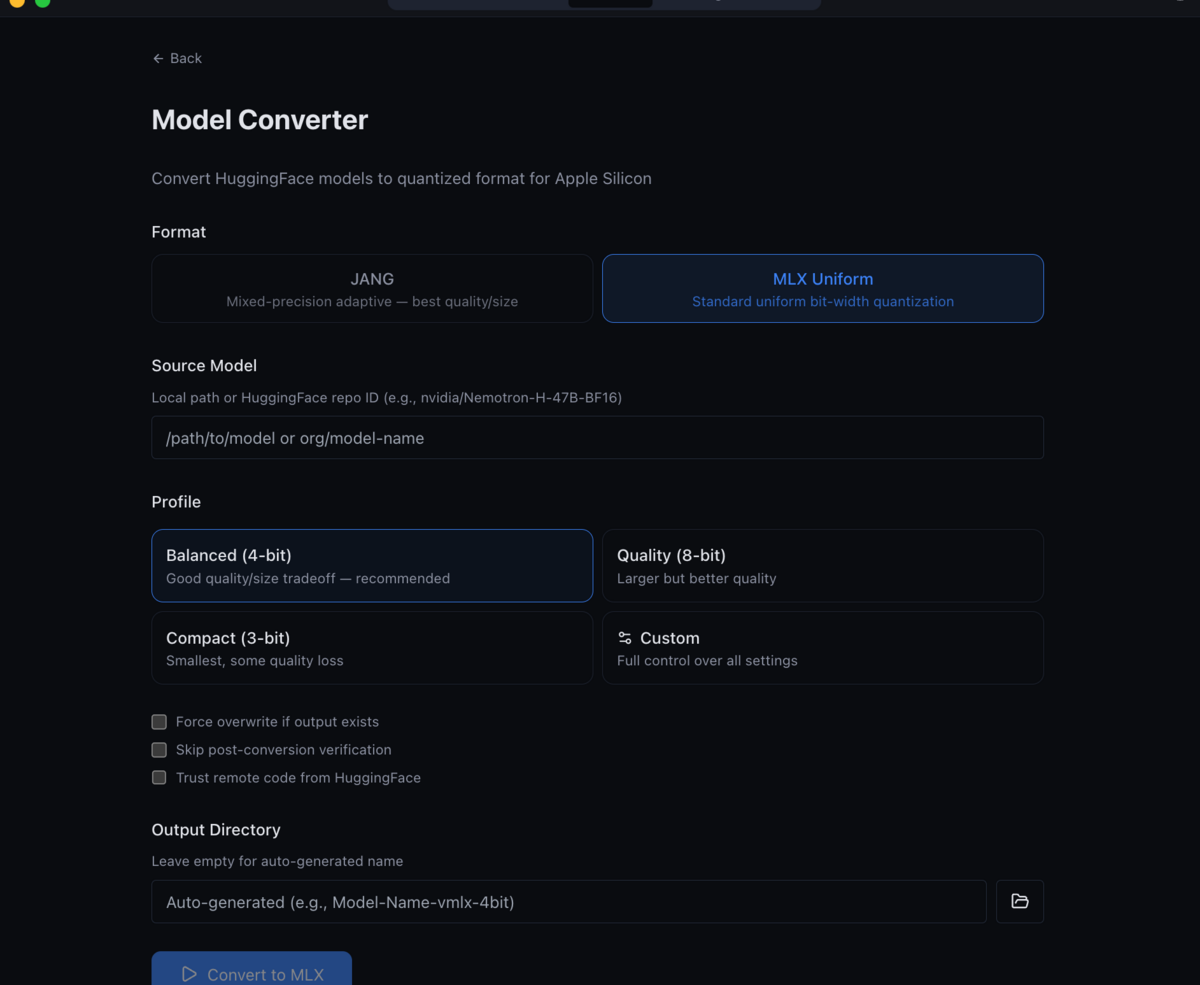Enable Force overwrite if output exists

click(x=158, y=721)
